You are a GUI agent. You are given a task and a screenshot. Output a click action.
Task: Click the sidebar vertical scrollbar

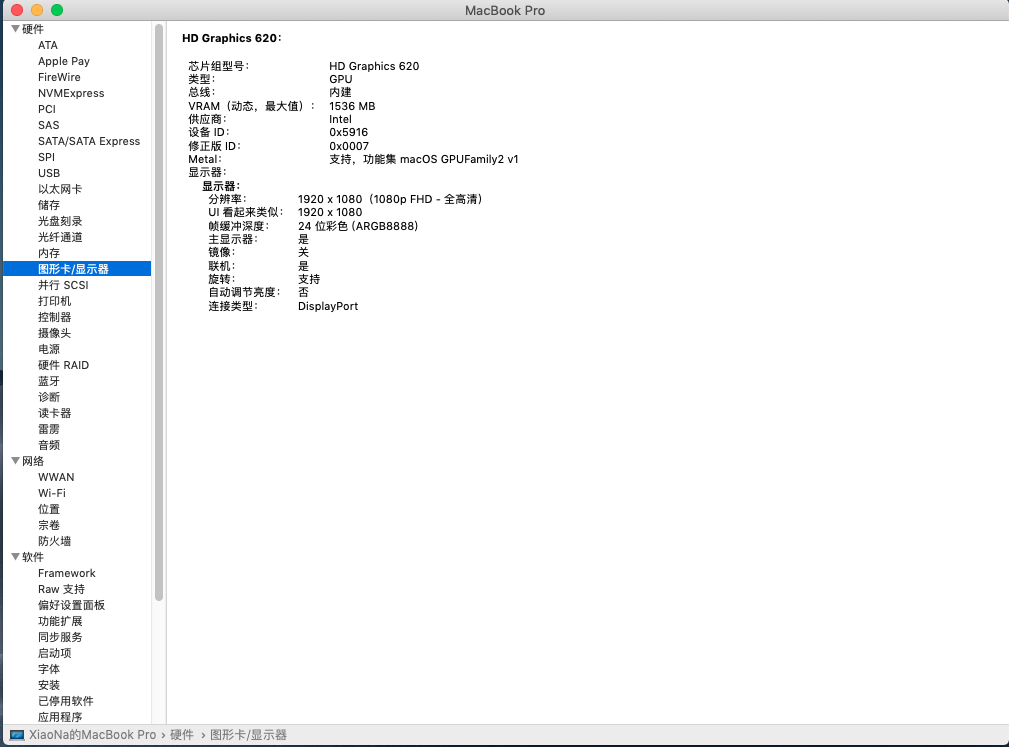(159, 313)
